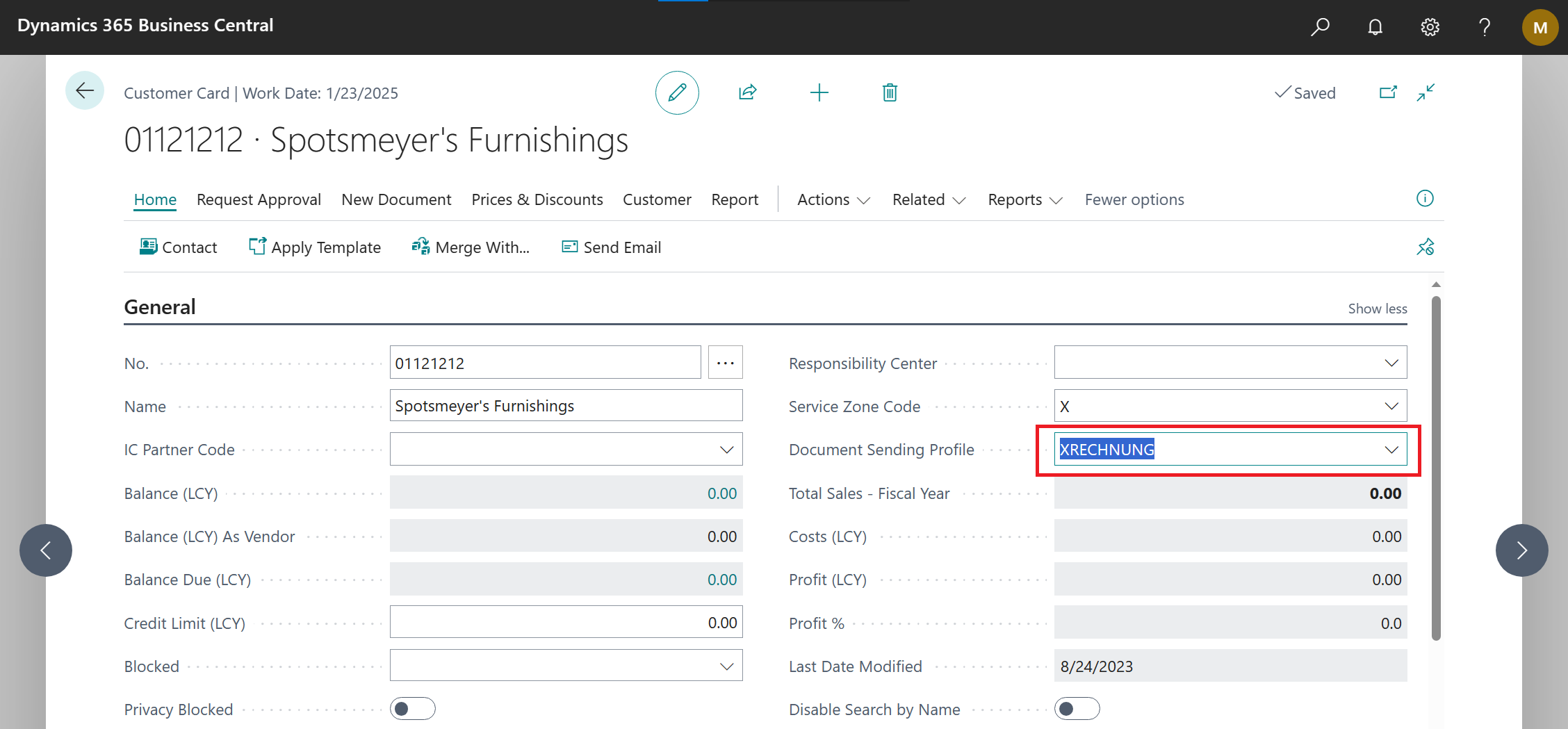Open the New Document tab

(396, 199)
